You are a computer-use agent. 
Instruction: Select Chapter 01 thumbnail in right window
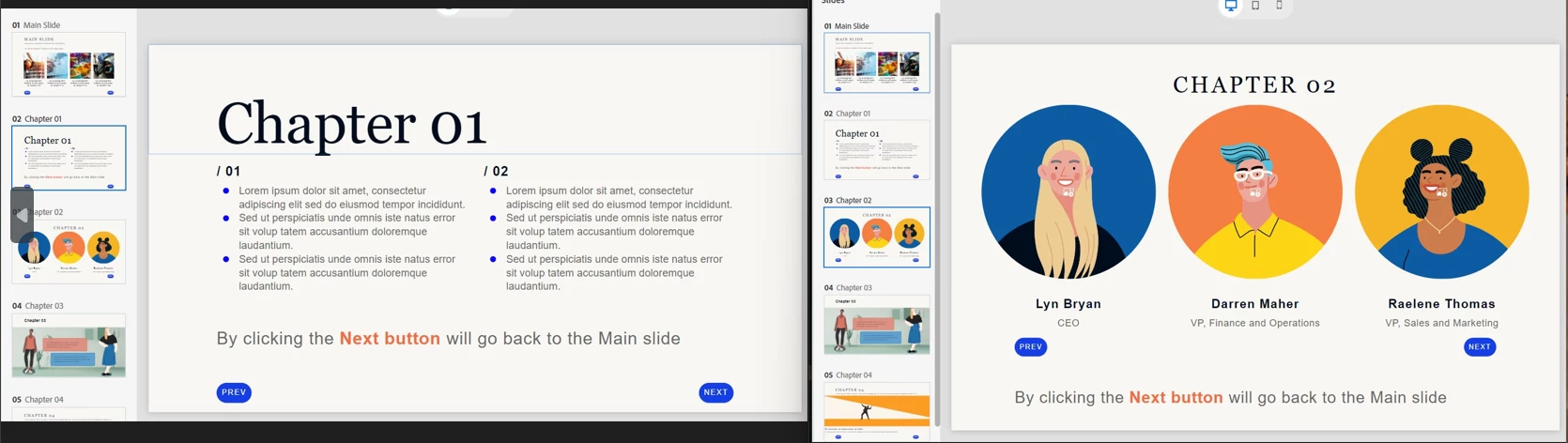[877, 150]
